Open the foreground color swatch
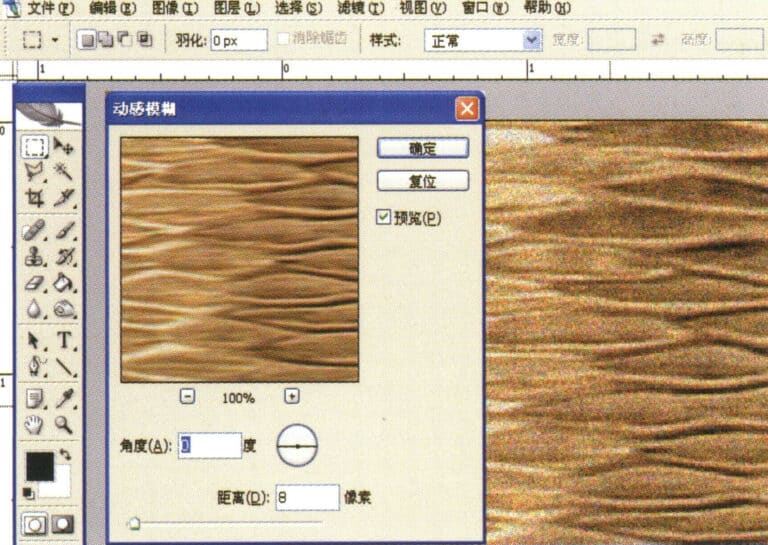The height and width of the screenshot is (545, 768). [x=40, y=466]
